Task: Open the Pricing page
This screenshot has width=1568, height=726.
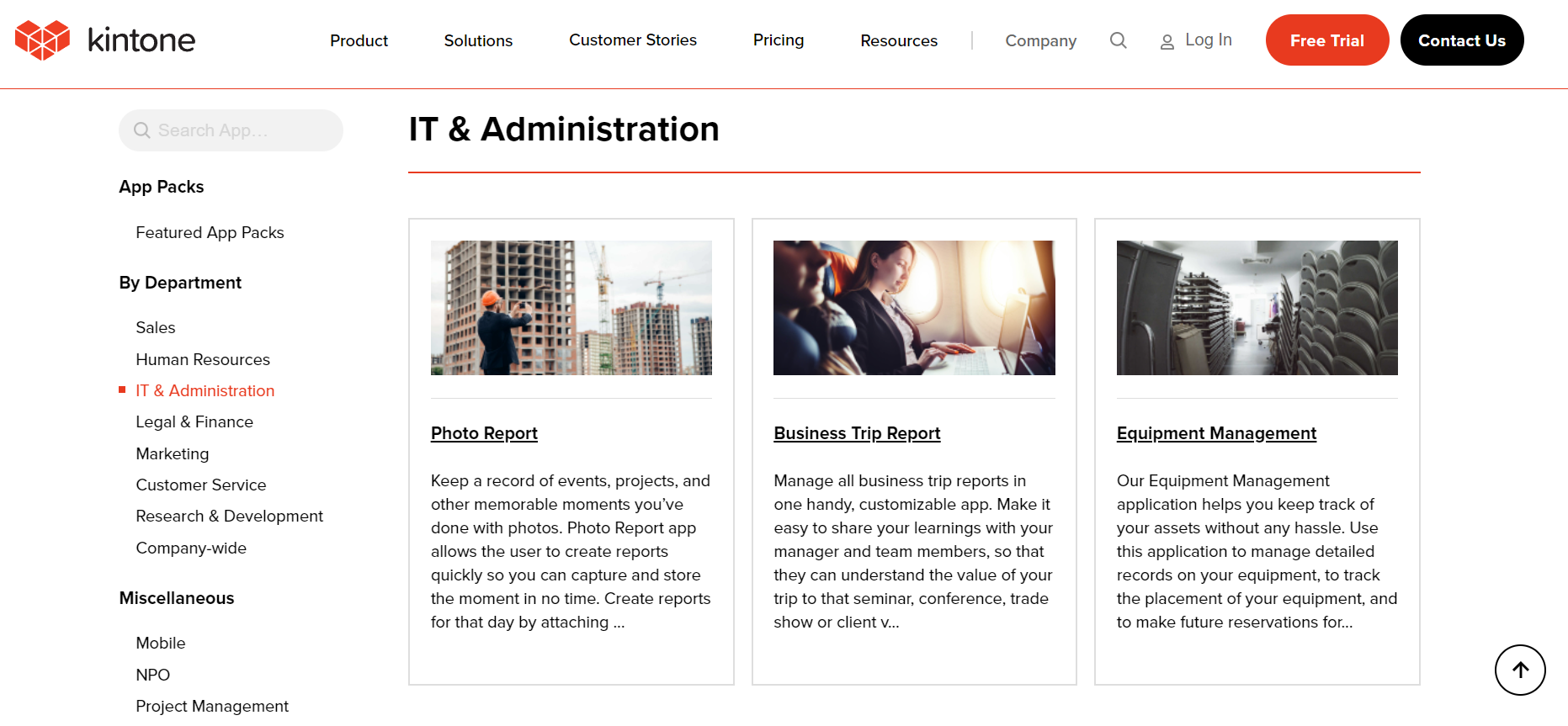Action: [779, 40]
